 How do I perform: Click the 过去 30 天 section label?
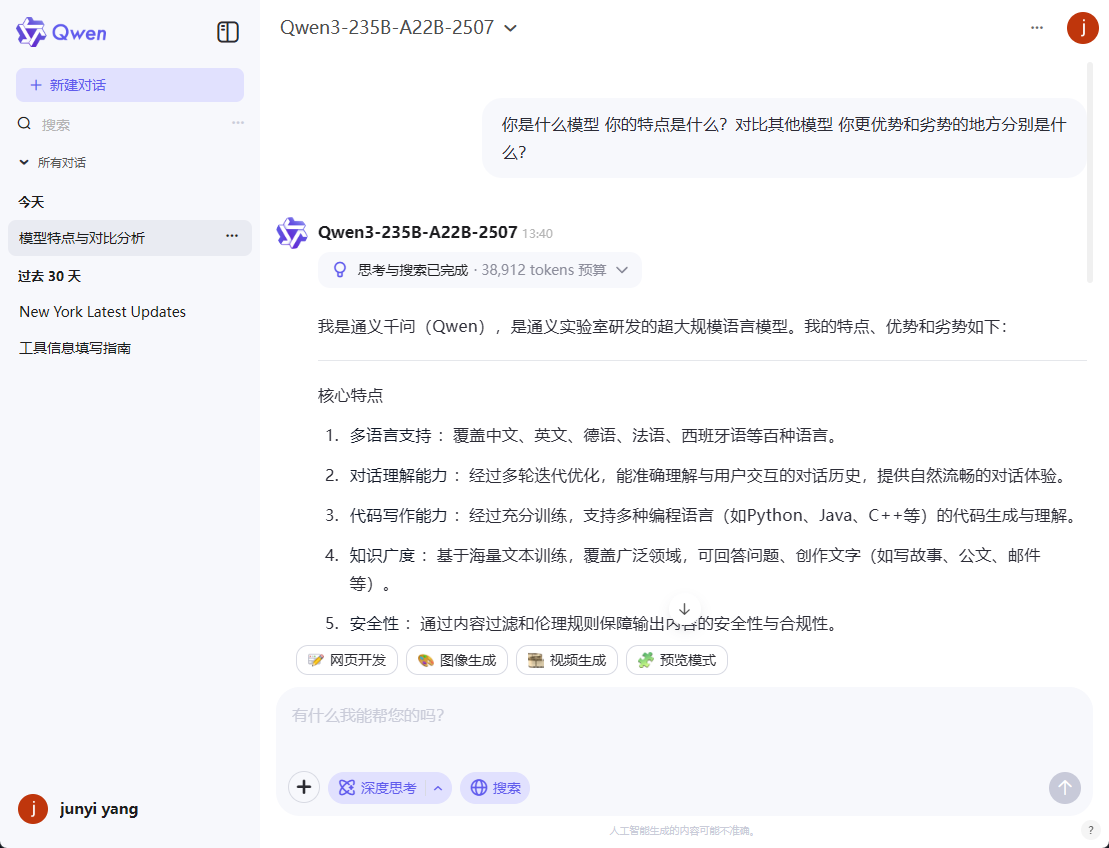pyautogui.click(x=50, y=276)
